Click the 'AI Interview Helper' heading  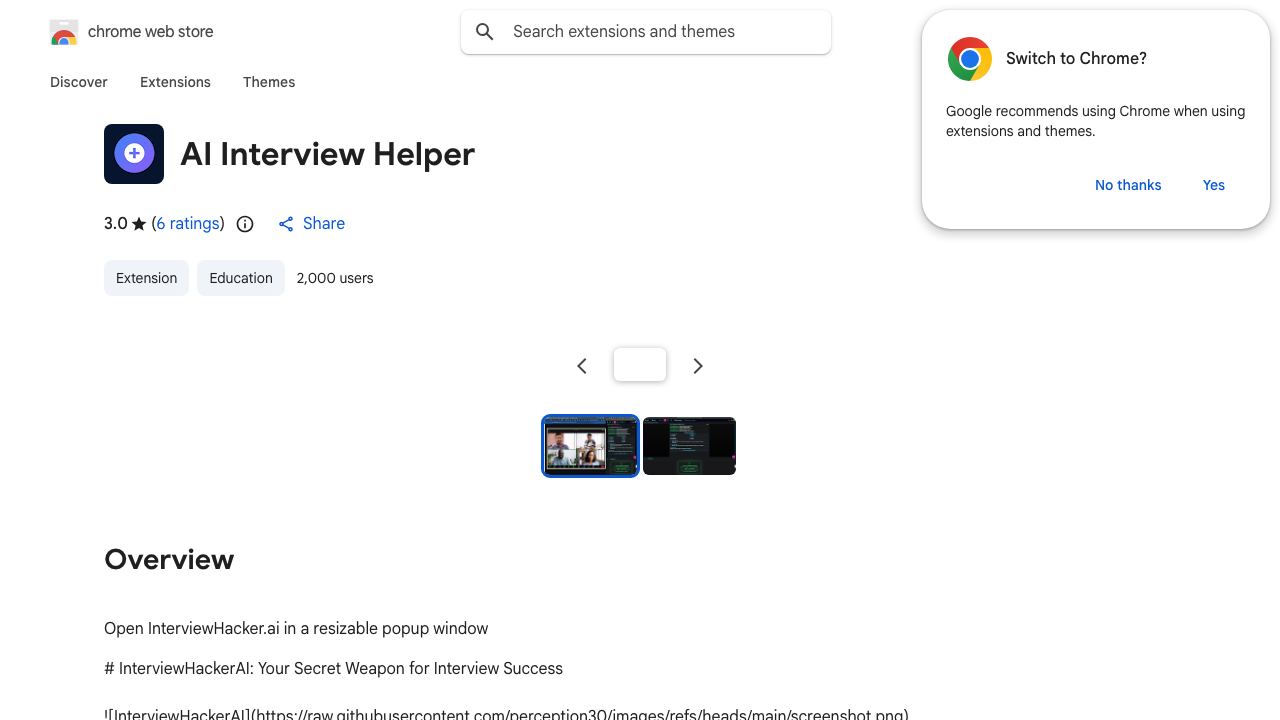click(327, 154)
